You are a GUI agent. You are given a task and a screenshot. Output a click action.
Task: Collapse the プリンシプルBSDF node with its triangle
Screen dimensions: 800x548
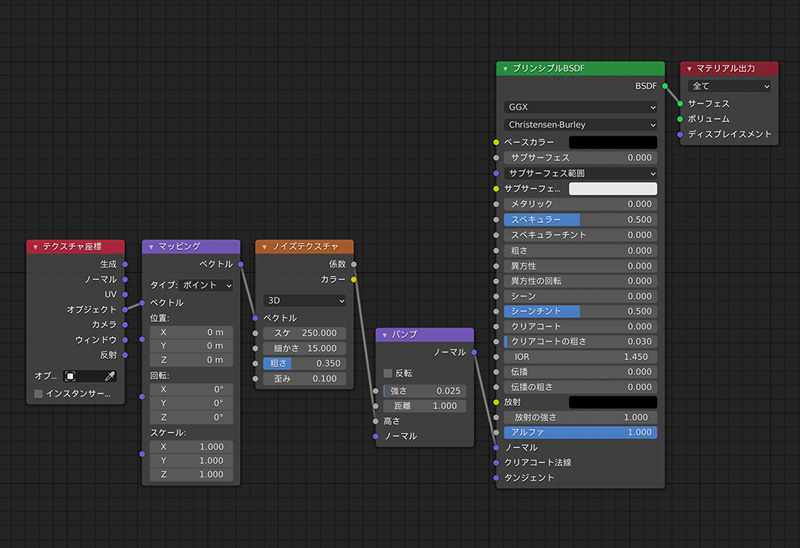pos(506,68)
